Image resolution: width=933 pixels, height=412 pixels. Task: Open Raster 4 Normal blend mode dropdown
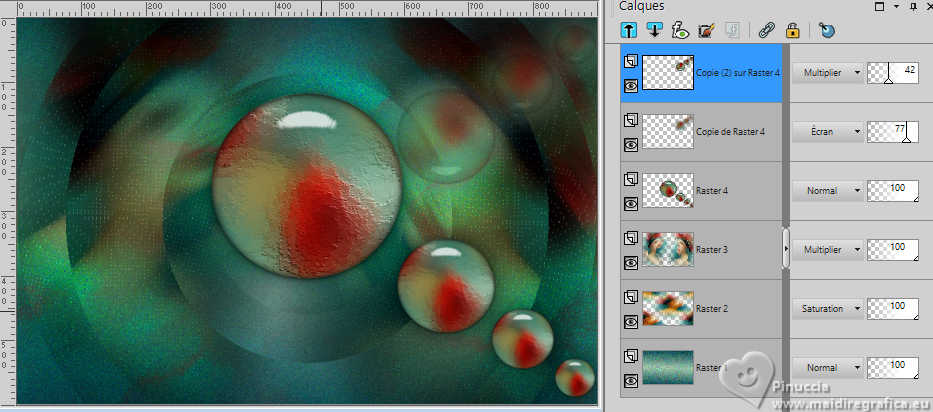(x=828, y=191)
